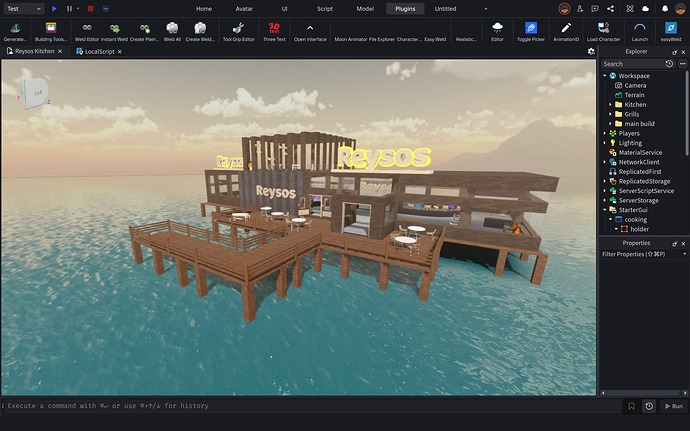Open the AnimationID pencil plugin
The height and width of the screenshot is (431, 690).
click(x=566, y=32)
